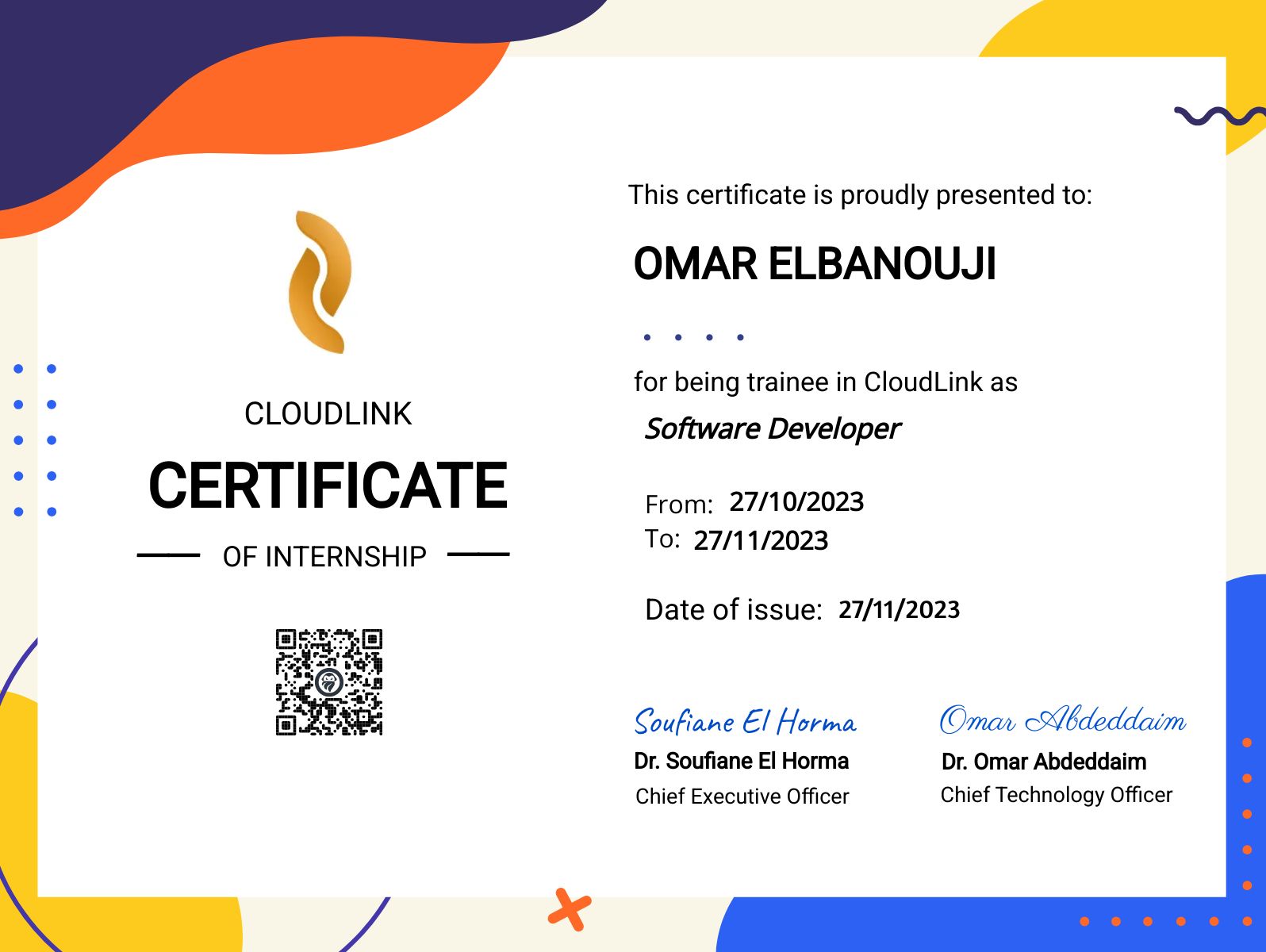Click the 'To' end date '27/11/2023'

click(x=761, y=541)
